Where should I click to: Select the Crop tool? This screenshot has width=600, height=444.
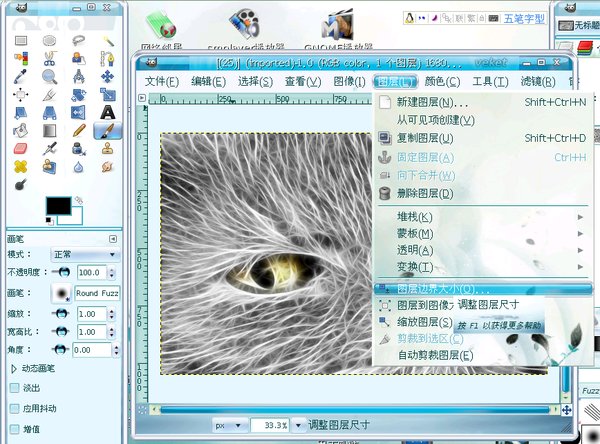click(x=49, y=95)
